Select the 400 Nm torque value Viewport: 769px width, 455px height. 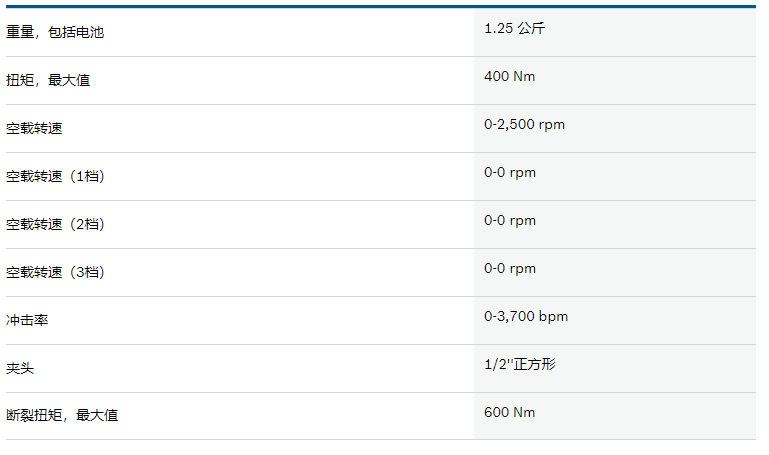click(x=510, y=76)
